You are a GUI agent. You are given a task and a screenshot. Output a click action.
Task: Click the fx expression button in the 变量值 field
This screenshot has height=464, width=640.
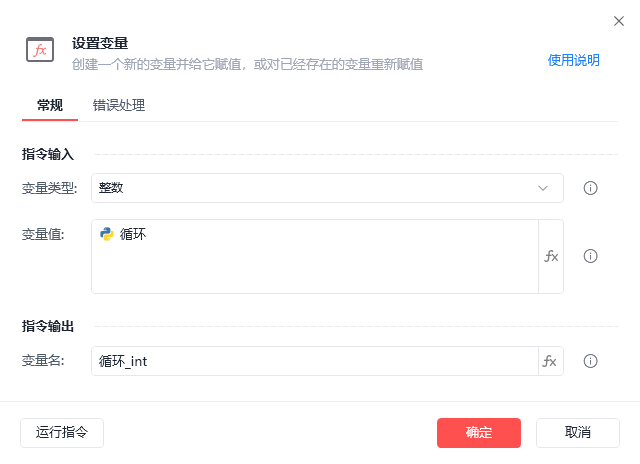point(551,256)
